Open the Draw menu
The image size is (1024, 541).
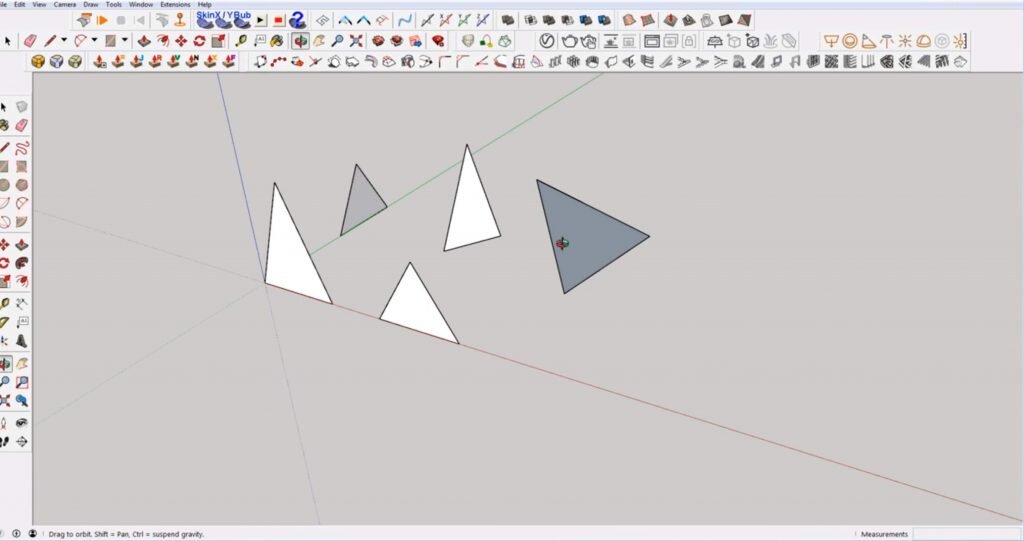pos(91,4)
